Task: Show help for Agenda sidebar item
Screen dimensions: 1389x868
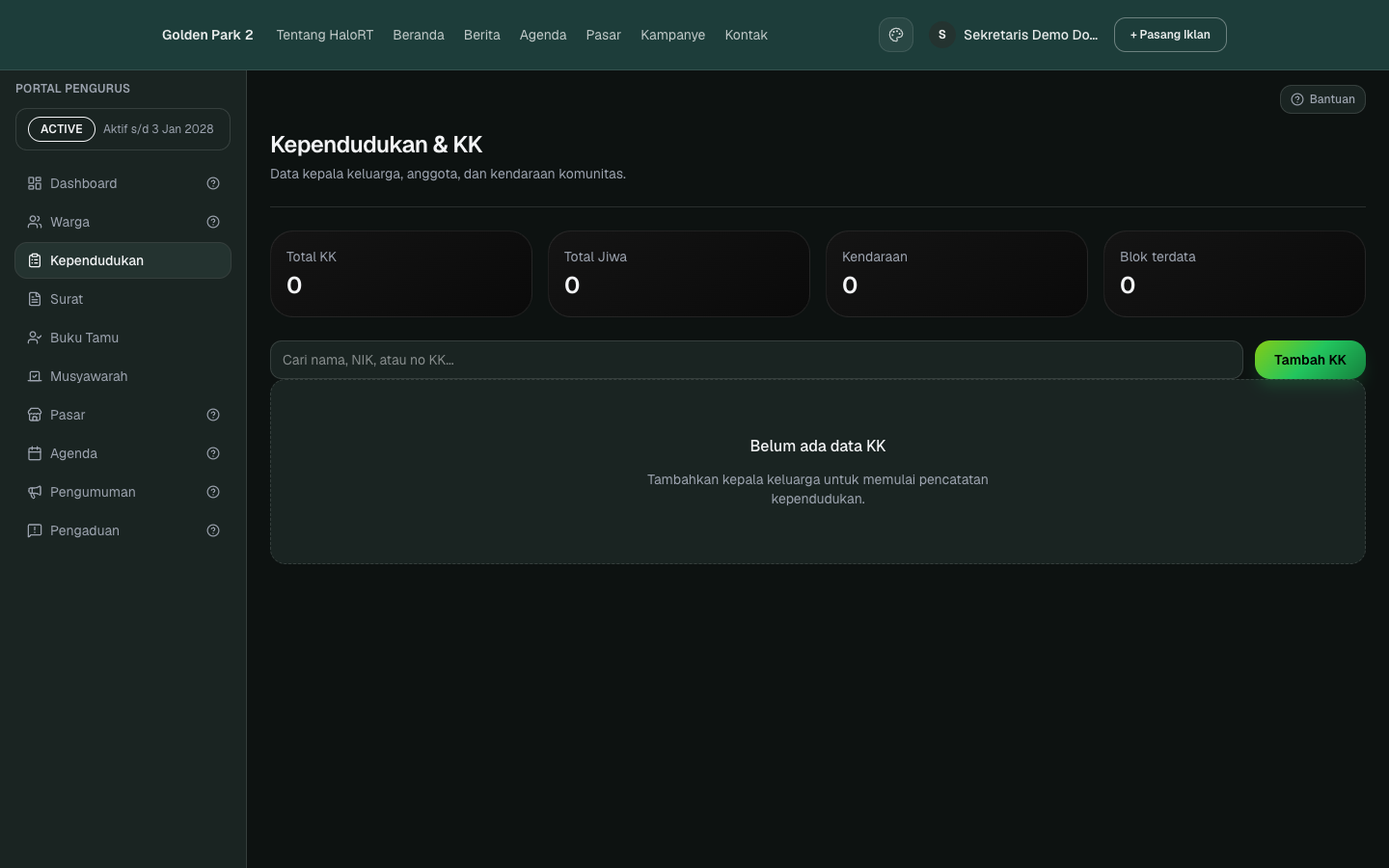Action: click(x=213, y=453)
